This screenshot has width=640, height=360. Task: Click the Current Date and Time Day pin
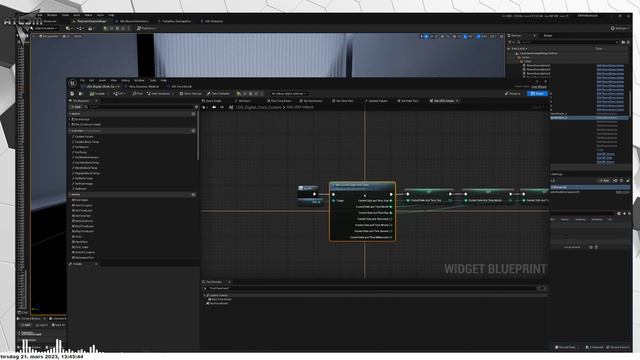pos(391,213)
